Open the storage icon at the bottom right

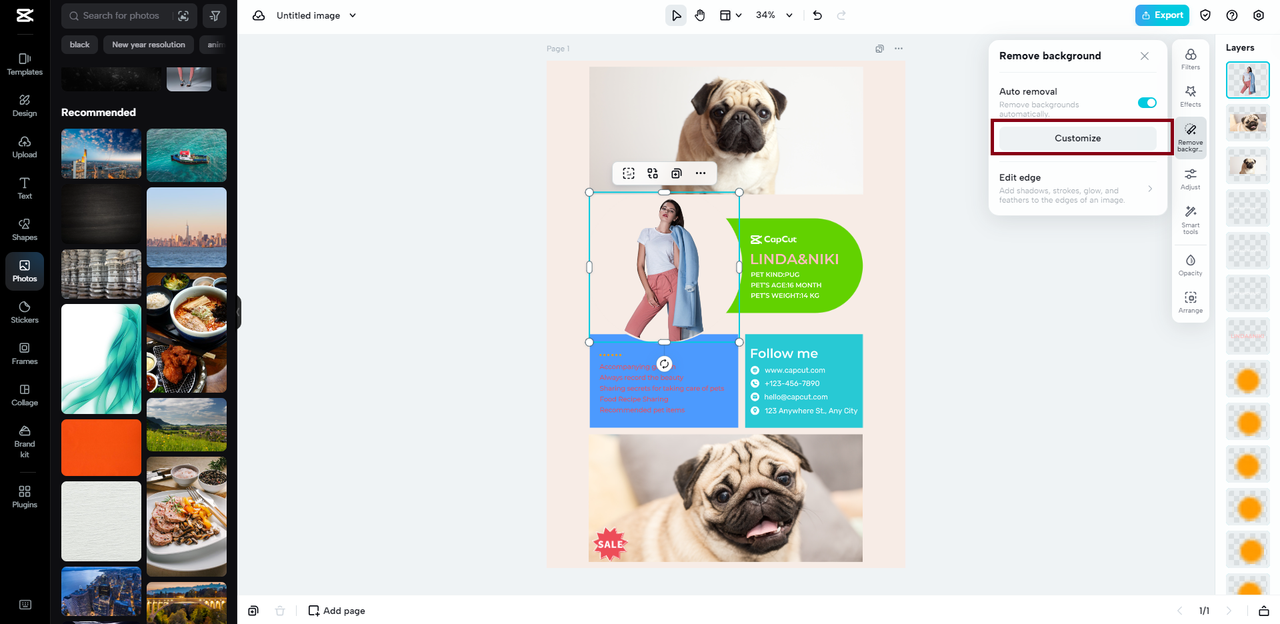pyautogui.click(x=1264, y=610)
